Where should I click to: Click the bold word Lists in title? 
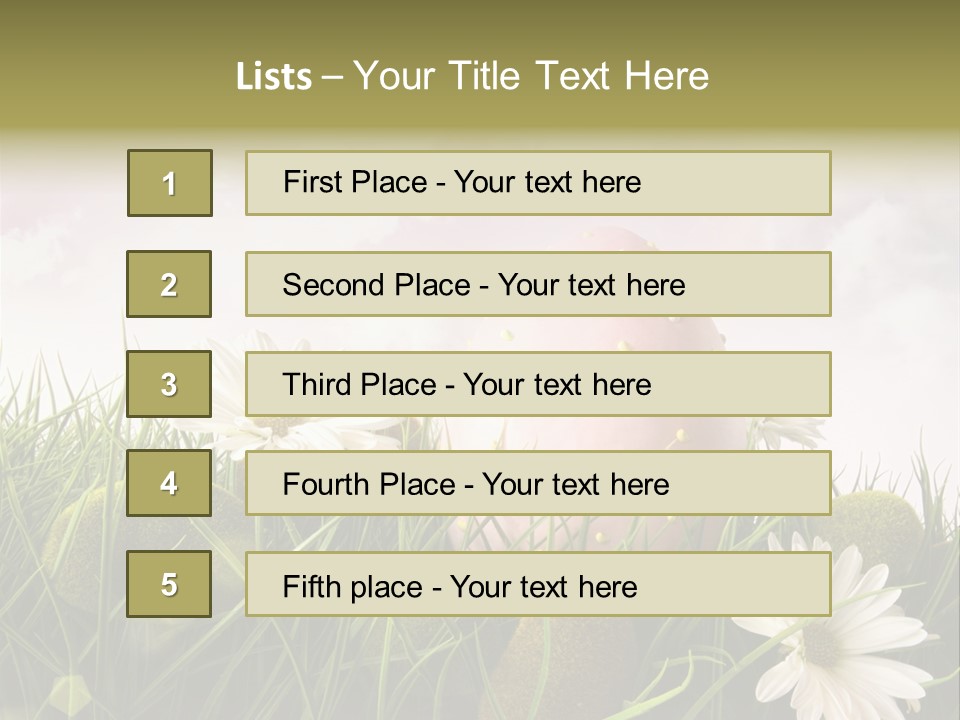pyautogui.click(x=274, y=77)
